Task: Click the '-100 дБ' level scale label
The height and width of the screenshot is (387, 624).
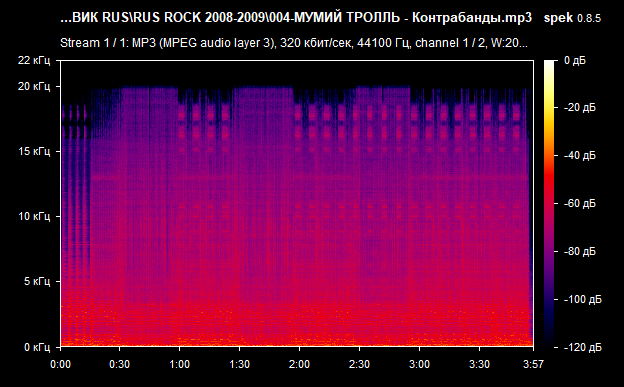Action: [x=583, y=299]
